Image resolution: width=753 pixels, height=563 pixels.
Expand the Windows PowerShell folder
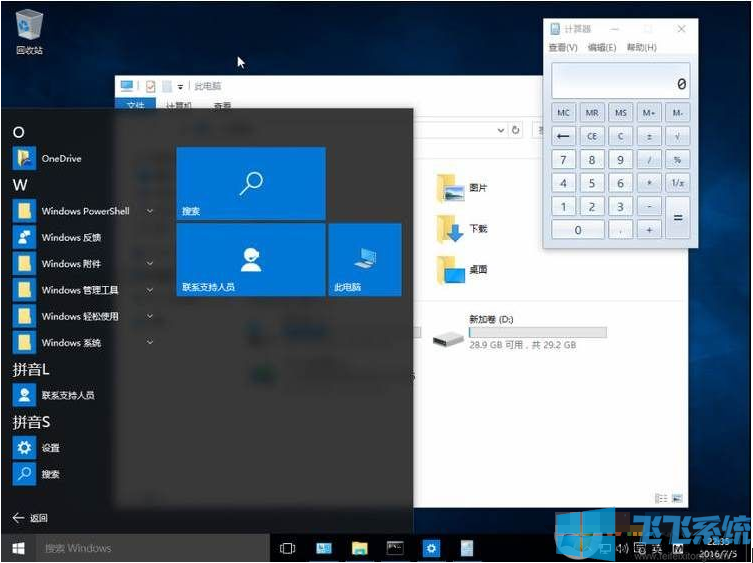(150, 211)
